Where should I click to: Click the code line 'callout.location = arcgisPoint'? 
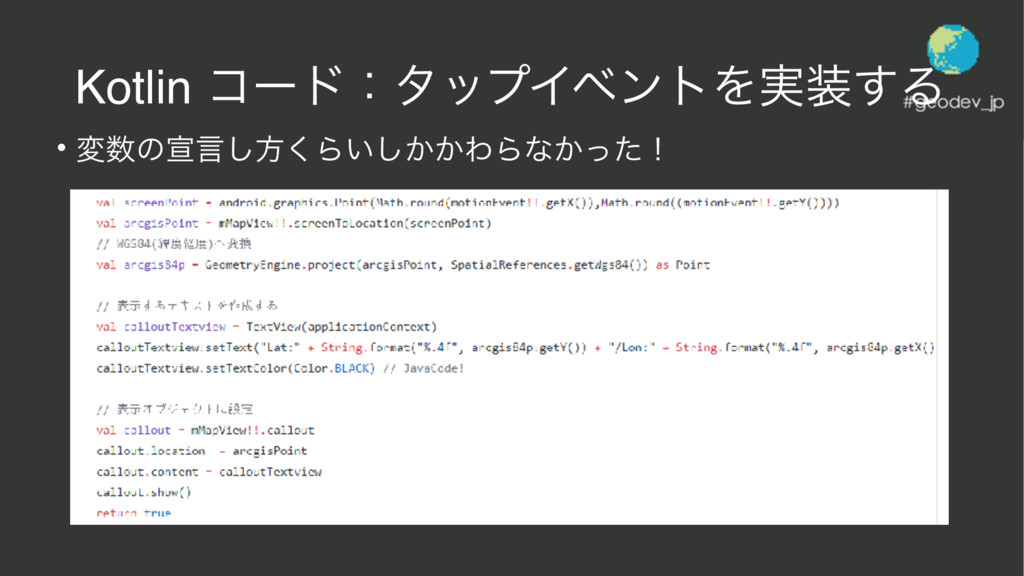[202, 451]
